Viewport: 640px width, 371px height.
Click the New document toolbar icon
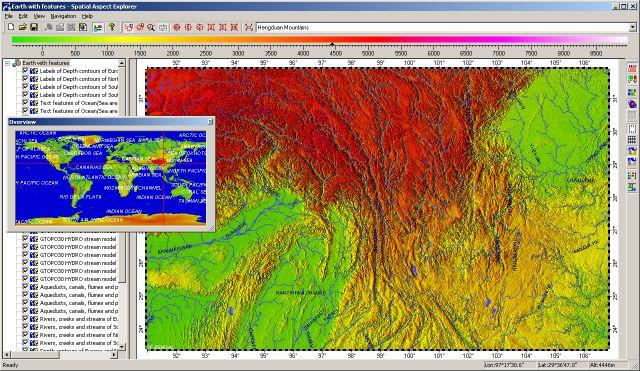coord(11,27)
